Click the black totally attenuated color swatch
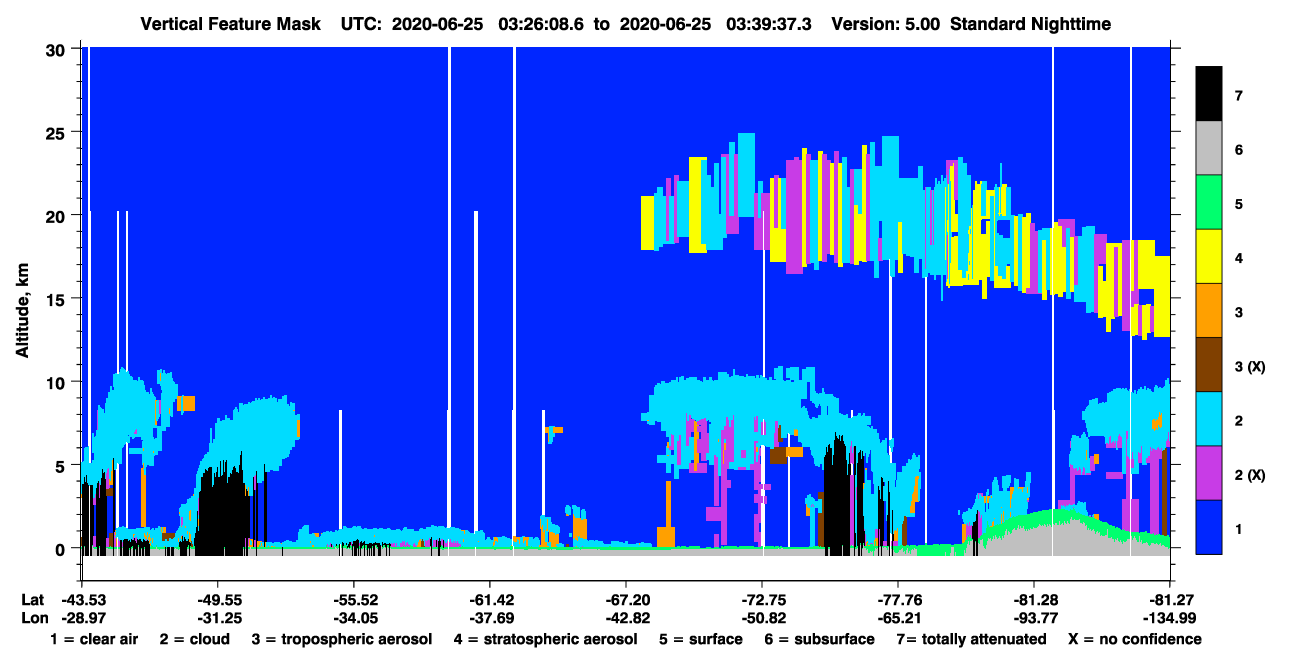Viewport: 1300px width, 667px height. 1209,94
